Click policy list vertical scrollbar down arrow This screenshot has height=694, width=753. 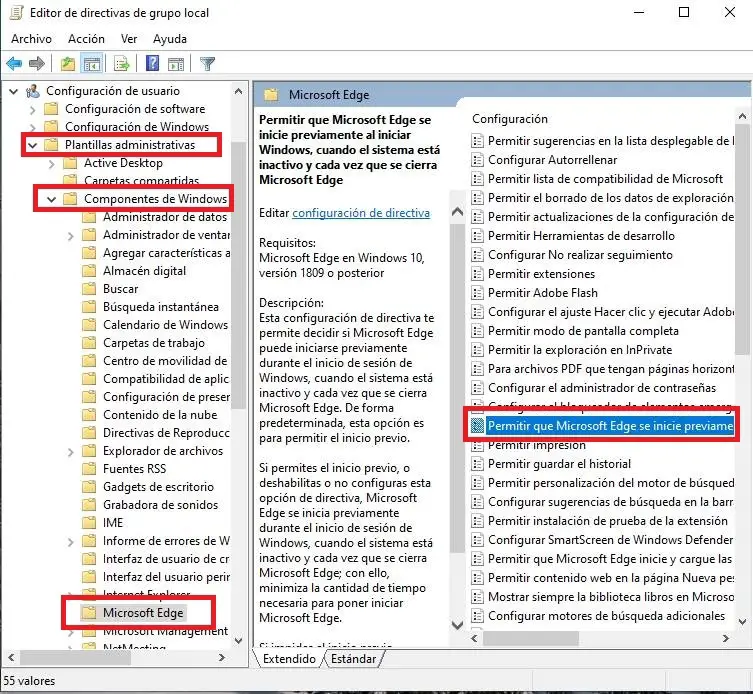(742, 622)
